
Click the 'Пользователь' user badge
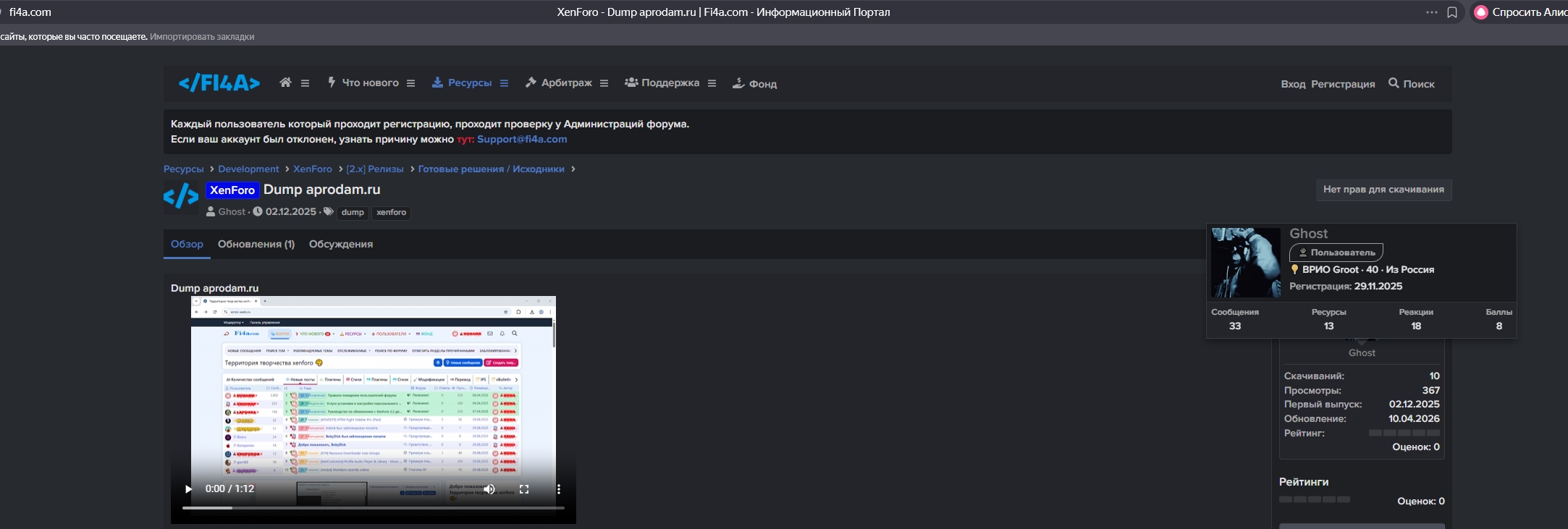1336,253
